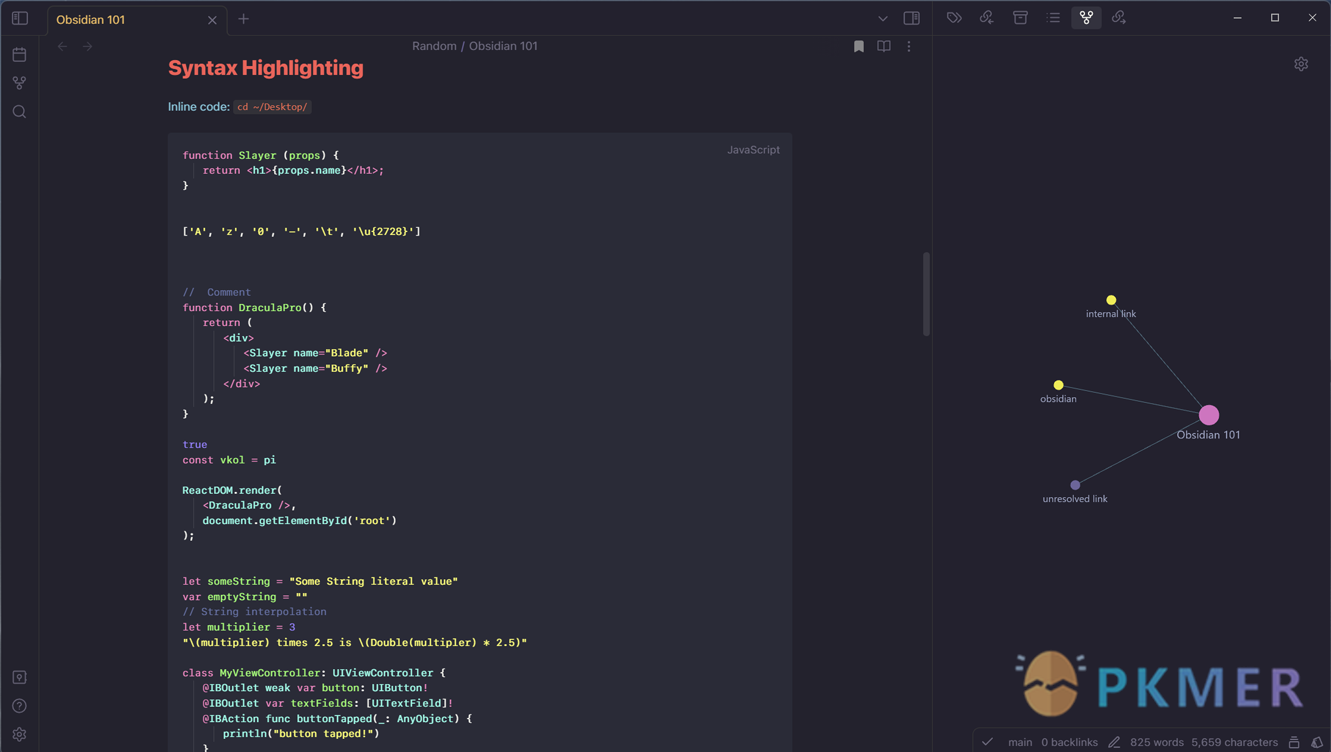The width and height of the screenshot is (1331, 752).
Task: Open a new tab with plus button
Action: 243,19
